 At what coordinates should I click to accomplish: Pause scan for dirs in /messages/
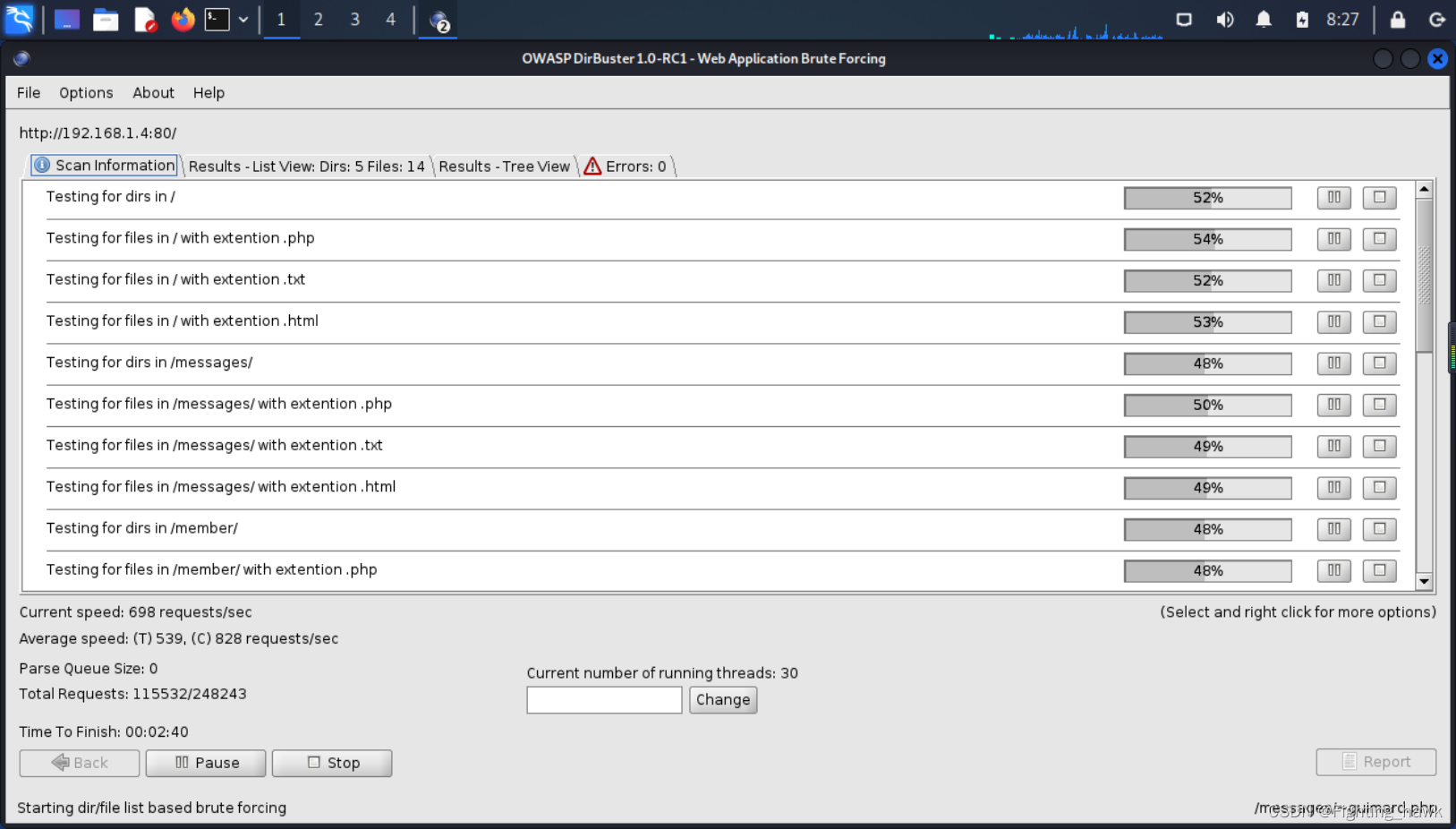1333,363
